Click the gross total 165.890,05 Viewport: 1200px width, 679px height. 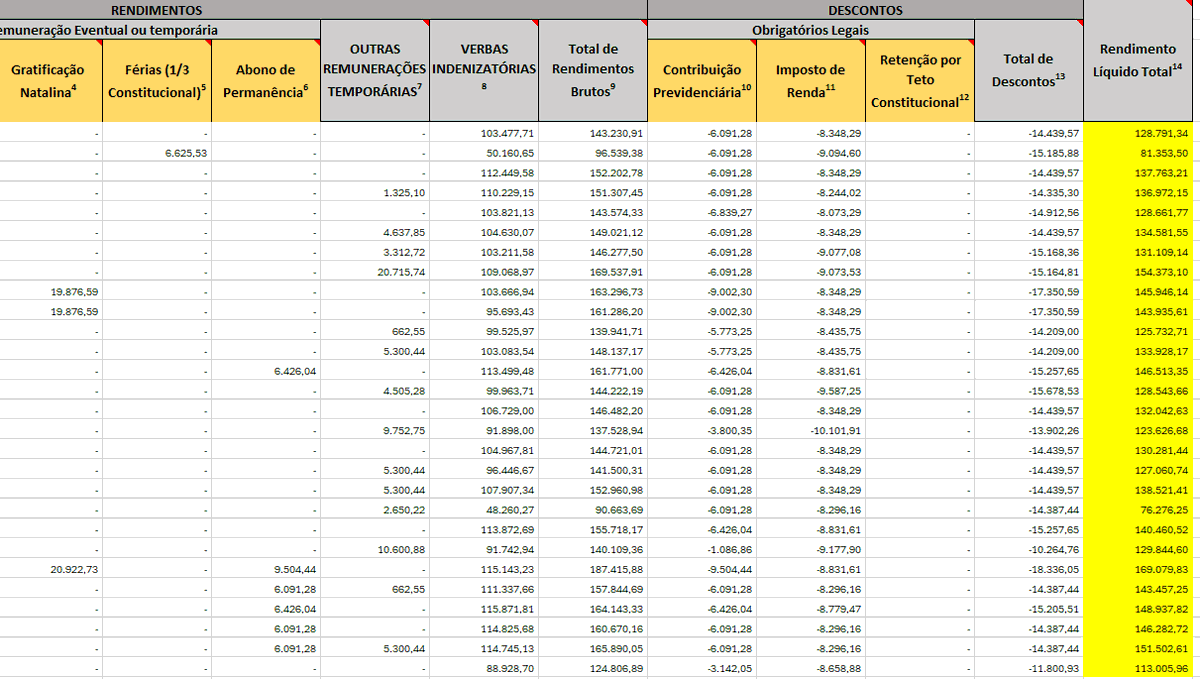click(593, 648)
